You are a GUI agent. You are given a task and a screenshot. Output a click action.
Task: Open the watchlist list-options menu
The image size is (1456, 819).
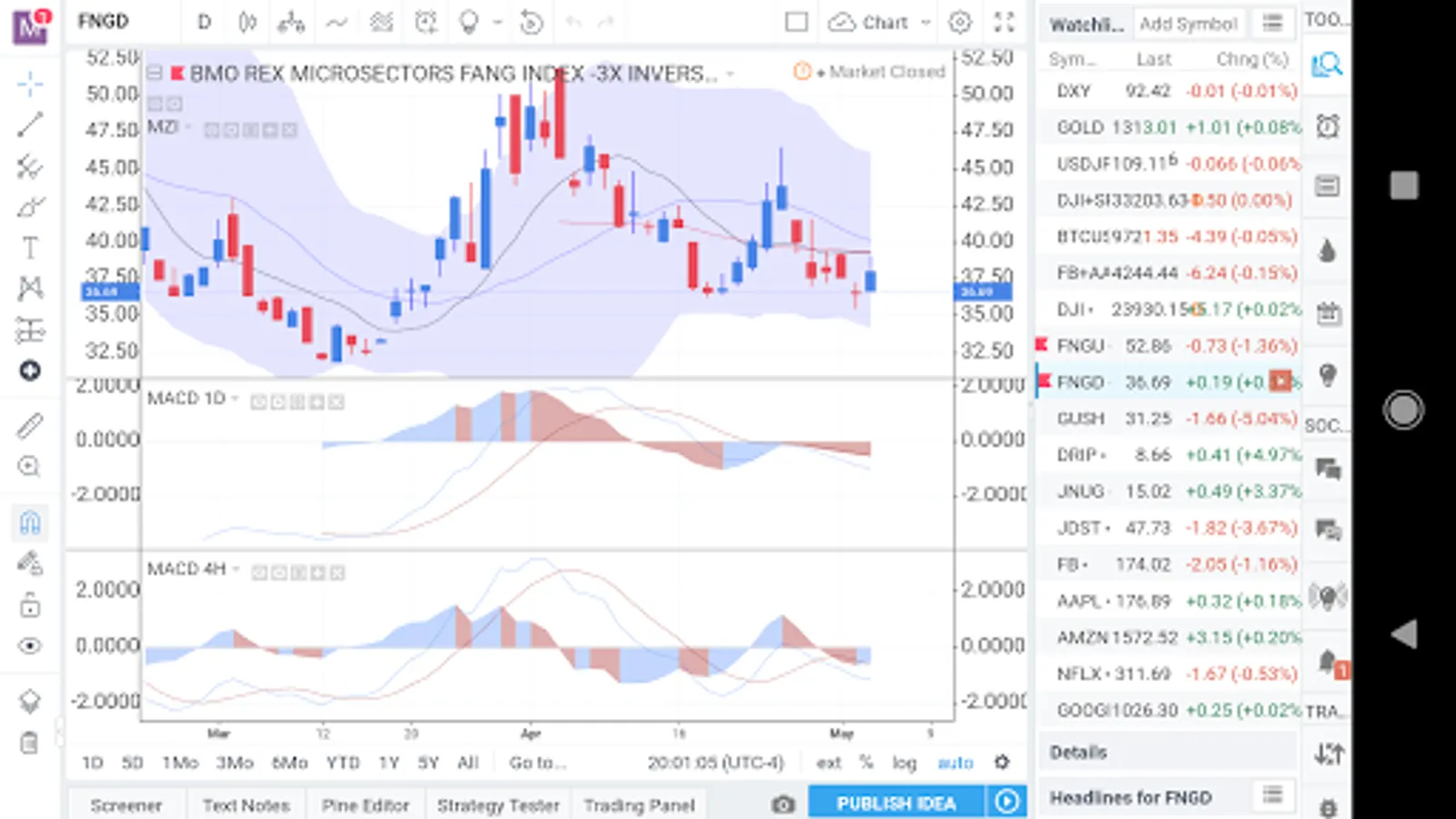pyautogui.click(x=1272, y=24)
